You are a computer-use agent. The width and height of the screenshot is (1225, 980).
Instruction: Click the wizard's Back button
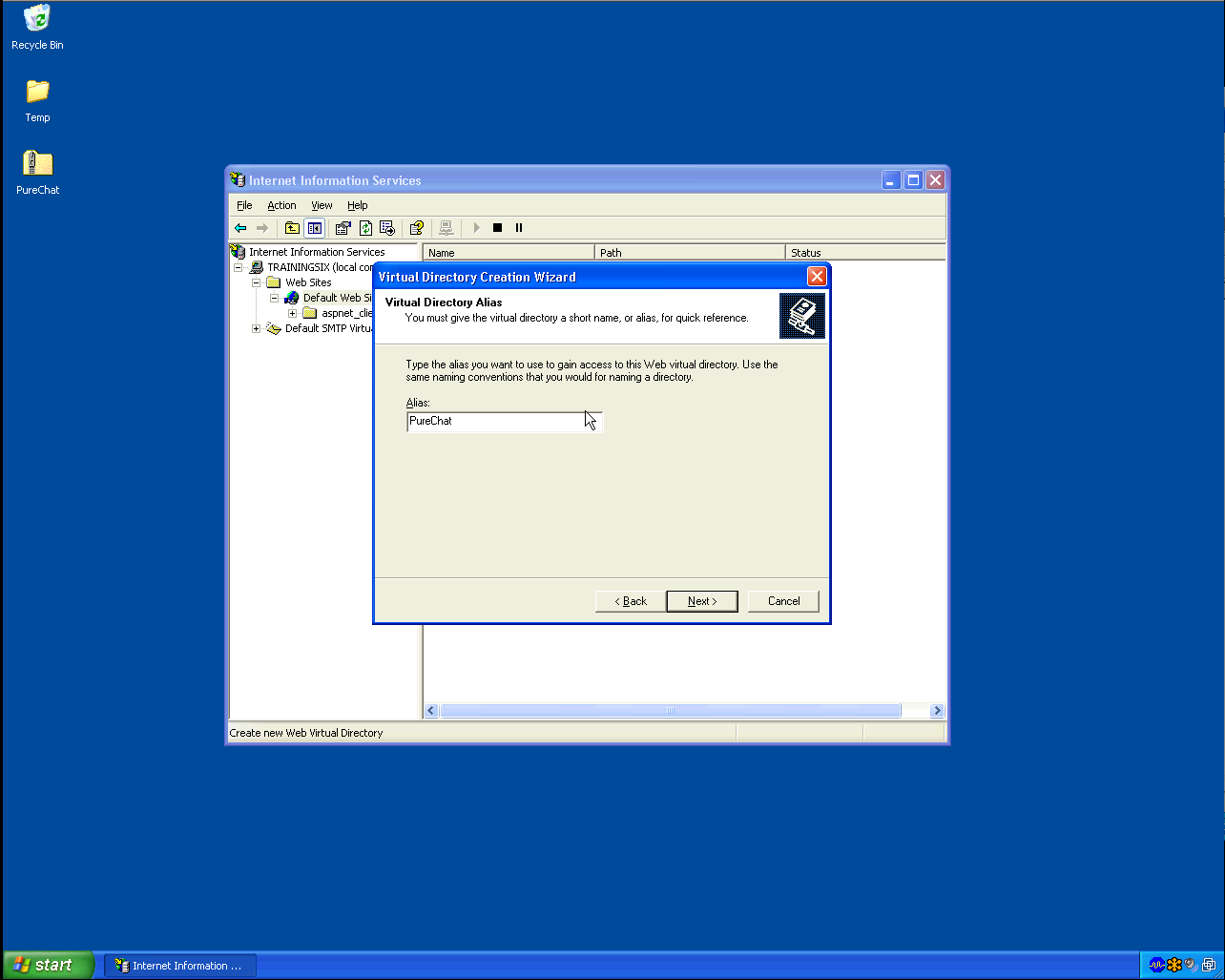coord(630,601)
